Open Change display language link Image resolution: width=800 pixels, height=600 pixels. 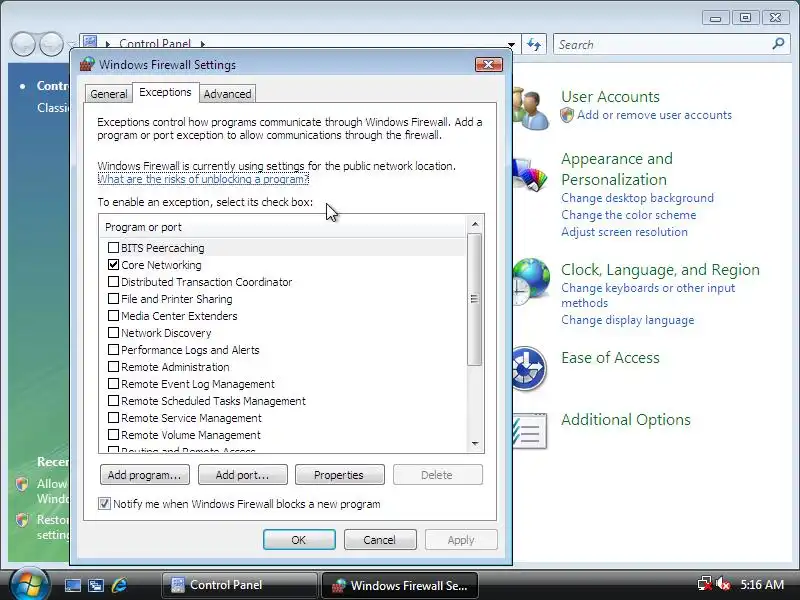pos(628,320)
